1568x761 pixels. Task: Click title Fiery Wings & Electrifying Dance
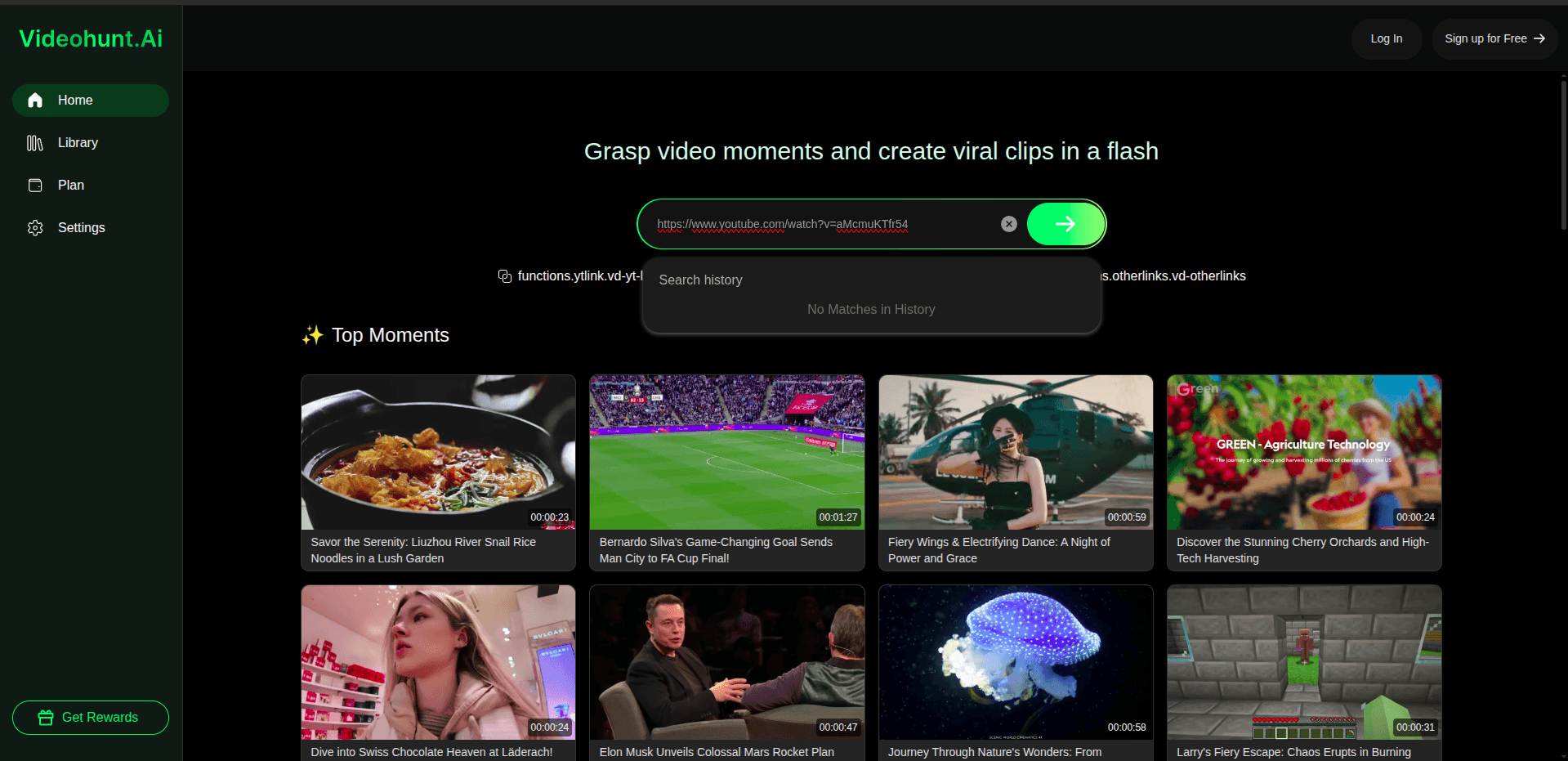click(x=999, y=550)
